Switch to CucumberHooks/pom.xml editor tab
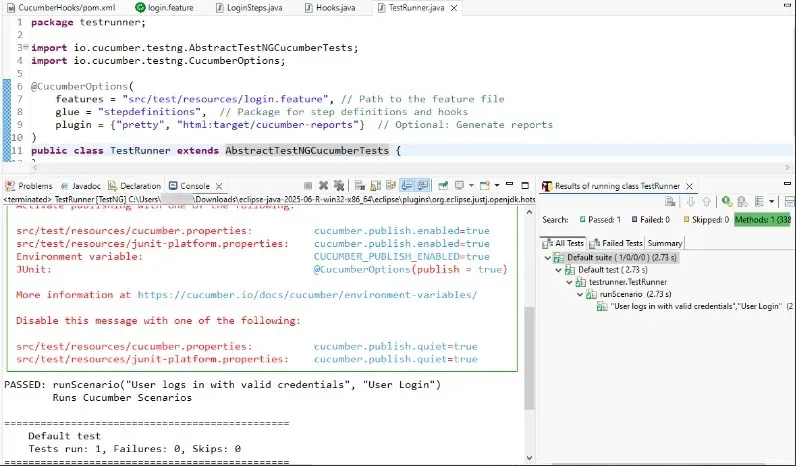Image resolution: width=796 pixels, height=466 pixels. click(61, 8)
